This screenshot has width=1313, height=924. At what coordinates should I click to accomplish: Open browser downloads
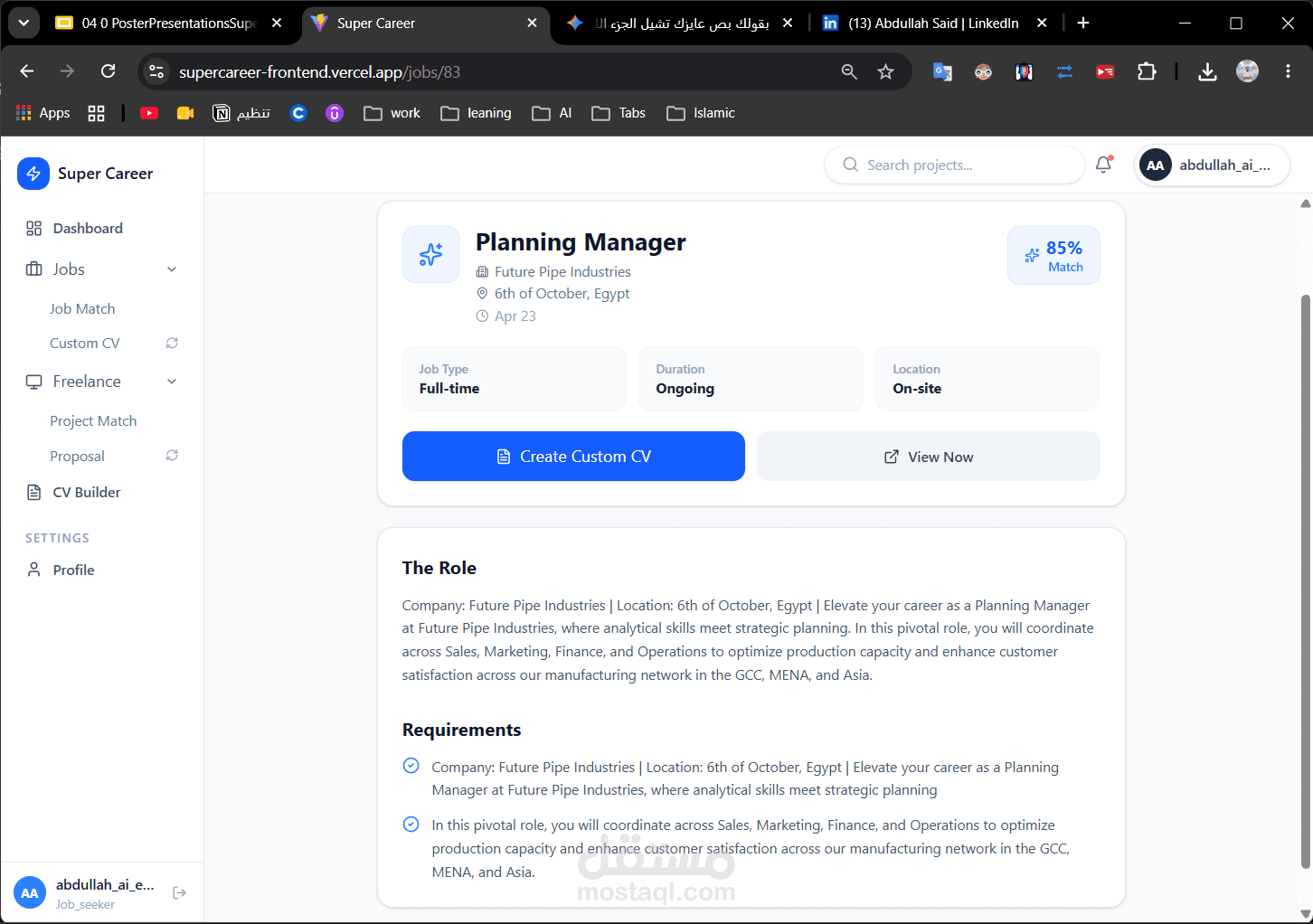(x=1207, y=71)
